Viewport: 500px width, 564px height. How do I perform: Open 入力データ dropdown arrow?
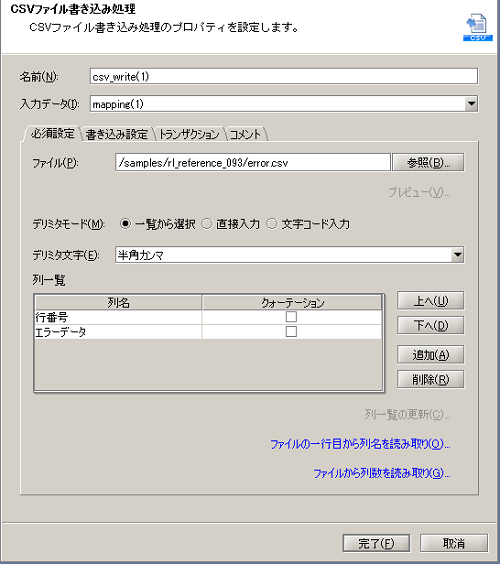pos(471,104)
